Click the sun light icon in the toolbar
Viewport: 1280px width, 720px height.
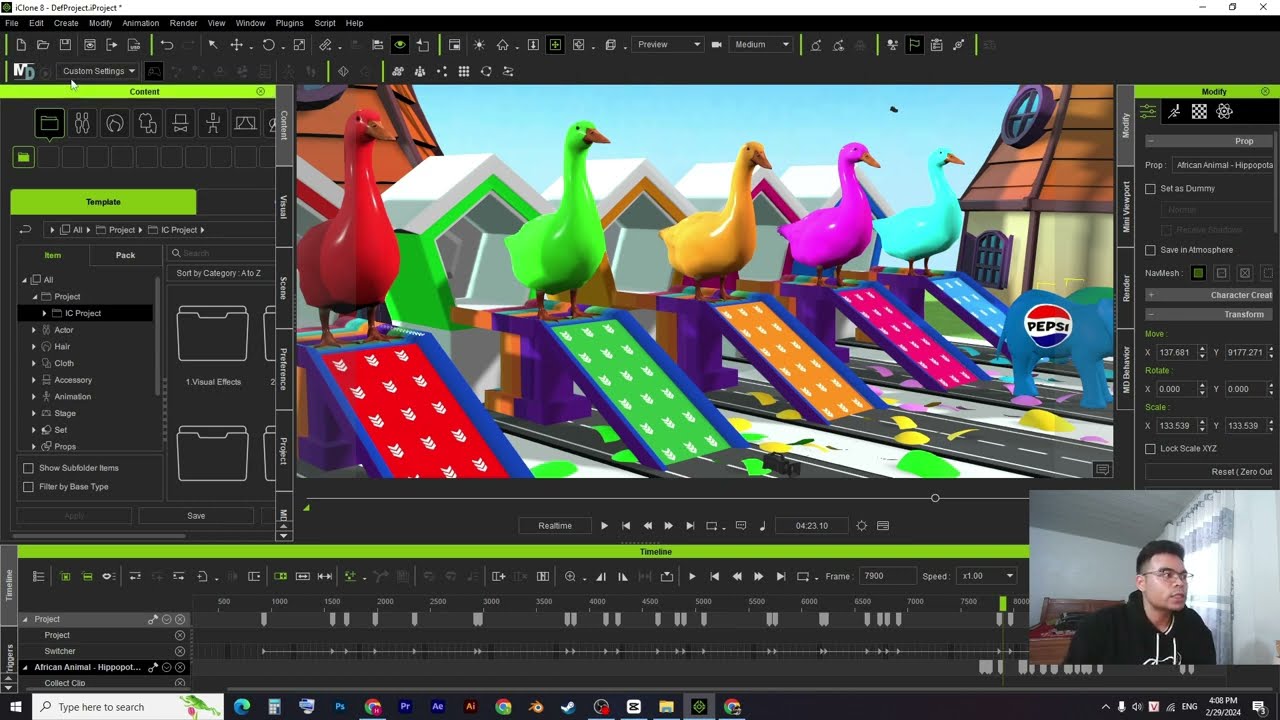click(x=479, y=45)
